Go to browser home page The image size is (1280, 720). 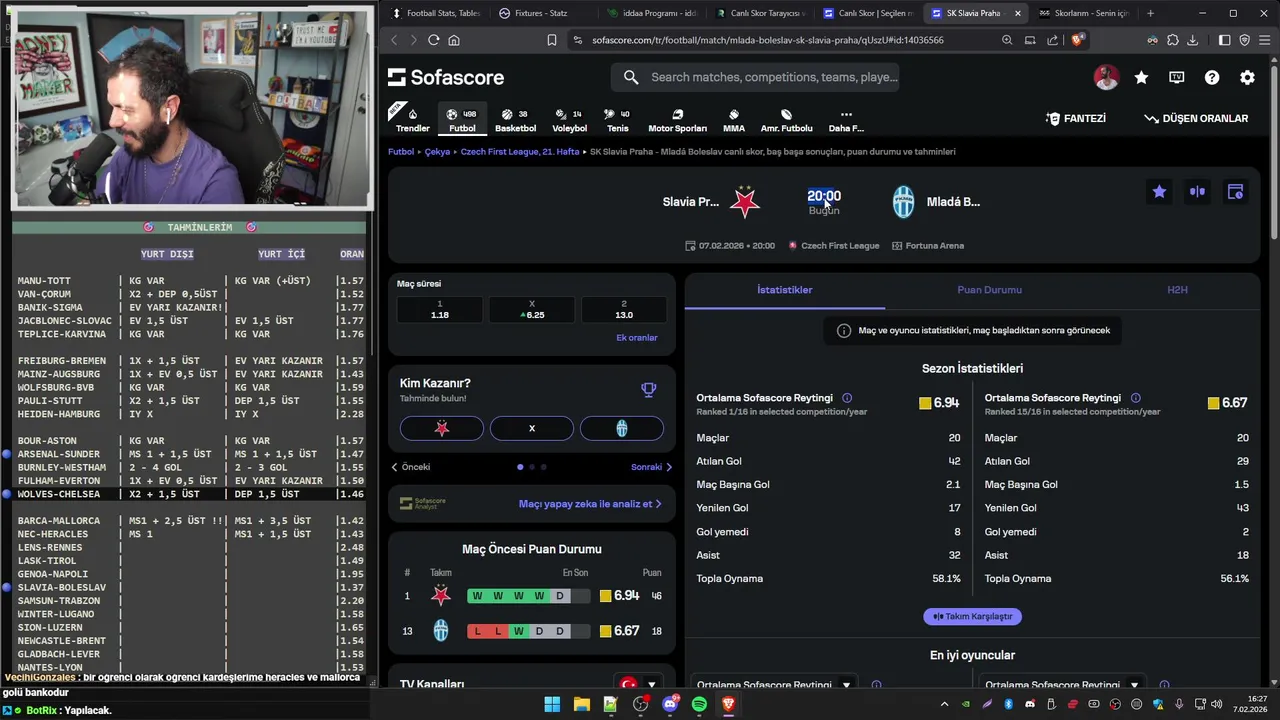coord(454,40)
